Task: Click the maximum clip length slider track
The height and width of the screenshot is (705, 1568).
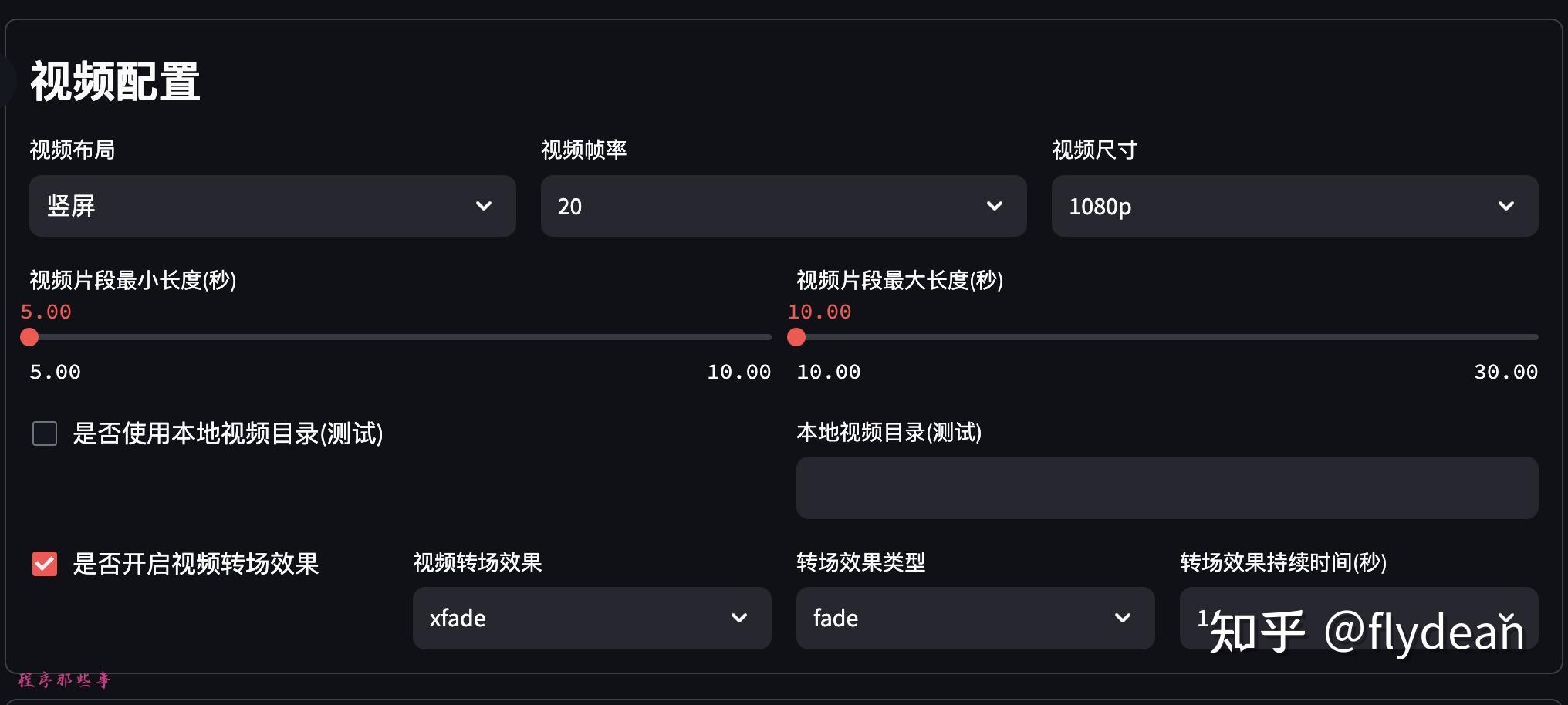Action: click(1157, 337)
